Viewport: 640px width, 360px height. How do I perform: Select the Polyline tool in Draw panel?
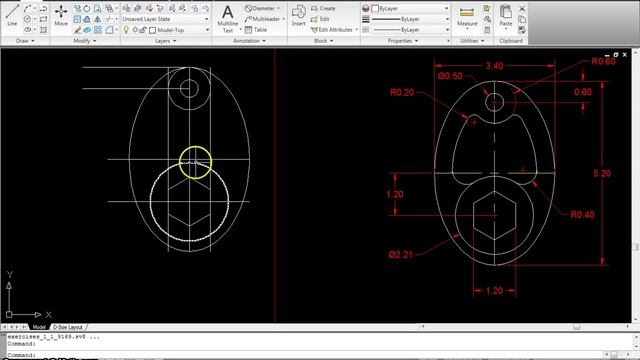click(44, 8)
